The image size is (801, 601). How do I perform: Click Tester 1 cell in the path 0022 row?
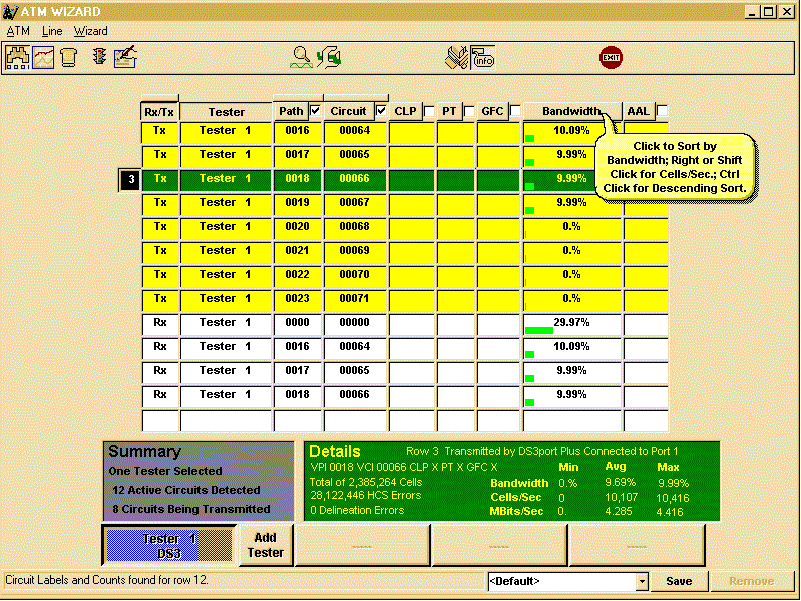[226, 276]
